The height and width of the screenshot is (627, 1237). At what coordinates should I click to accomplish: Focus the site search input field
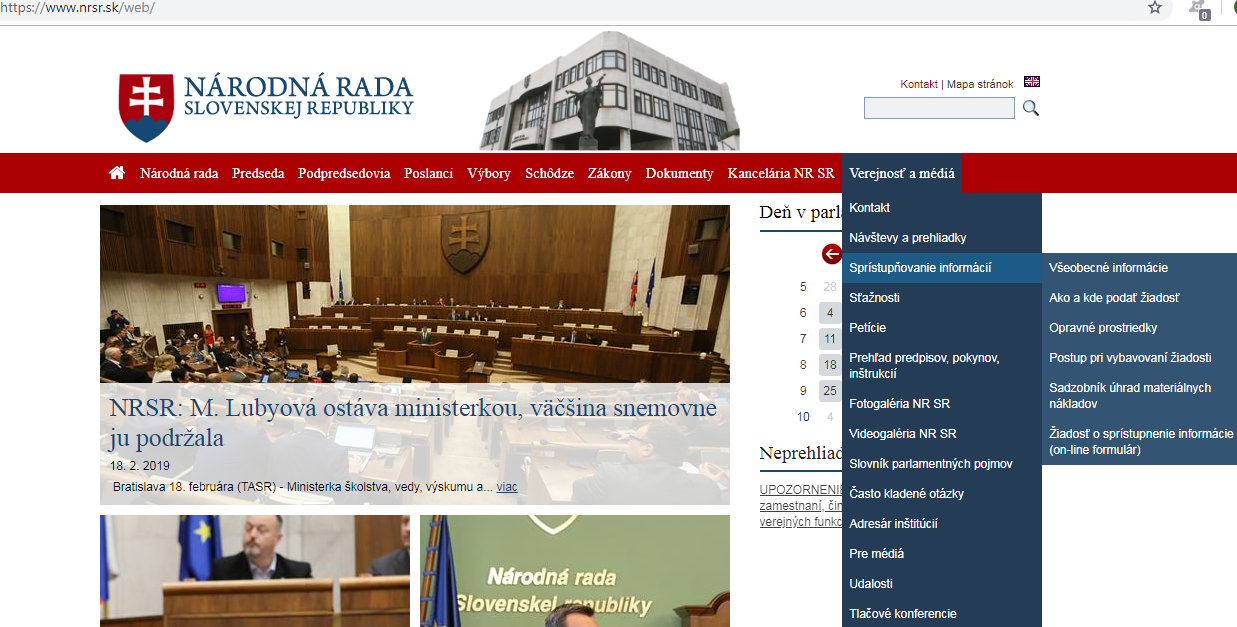tap(939, 108)
